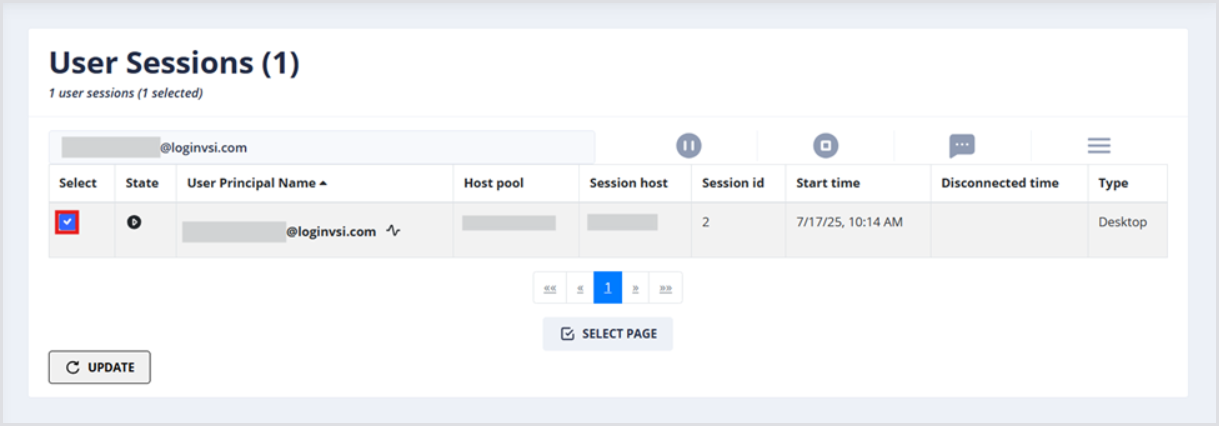Screen dimensions: 1219x426
Task: Go to the next page arrow
Action: [636, 288]
